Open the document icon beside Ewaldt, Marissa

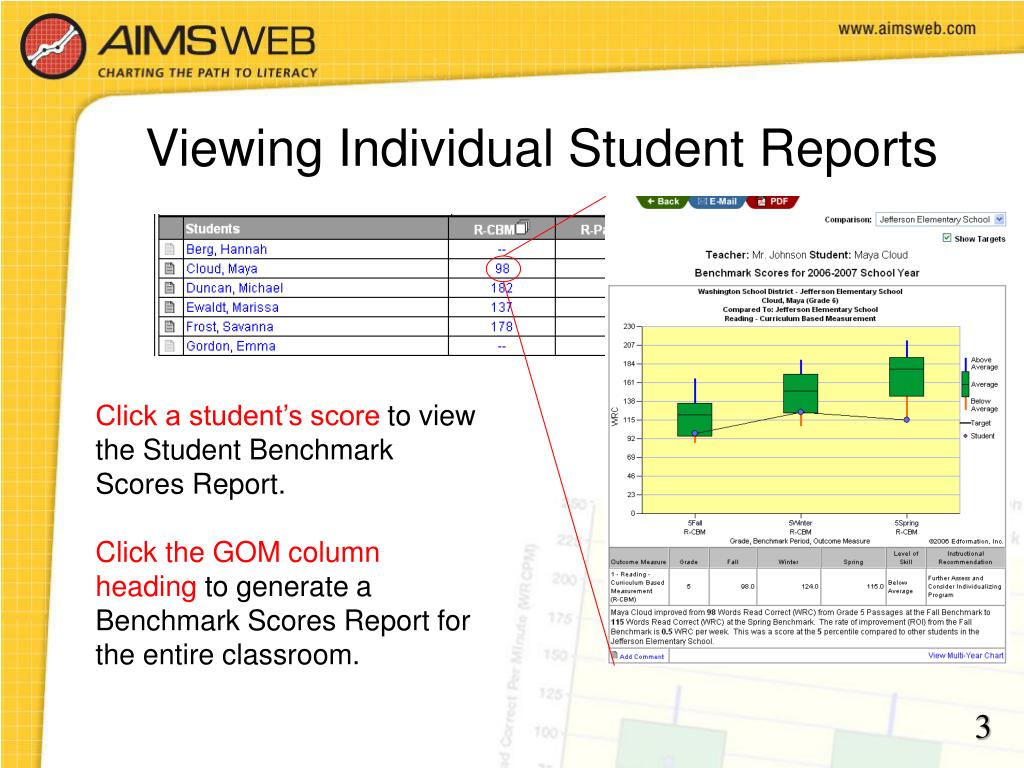tap(170, 307)
